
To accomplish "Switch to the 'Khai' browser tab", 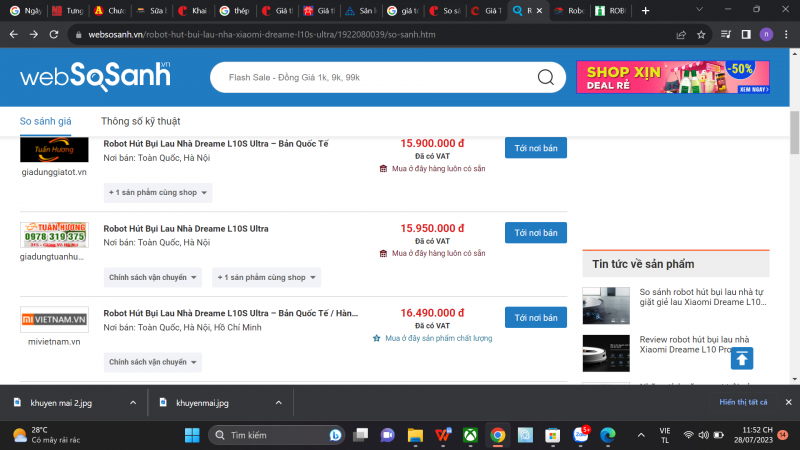I will [x=193, y=11].
